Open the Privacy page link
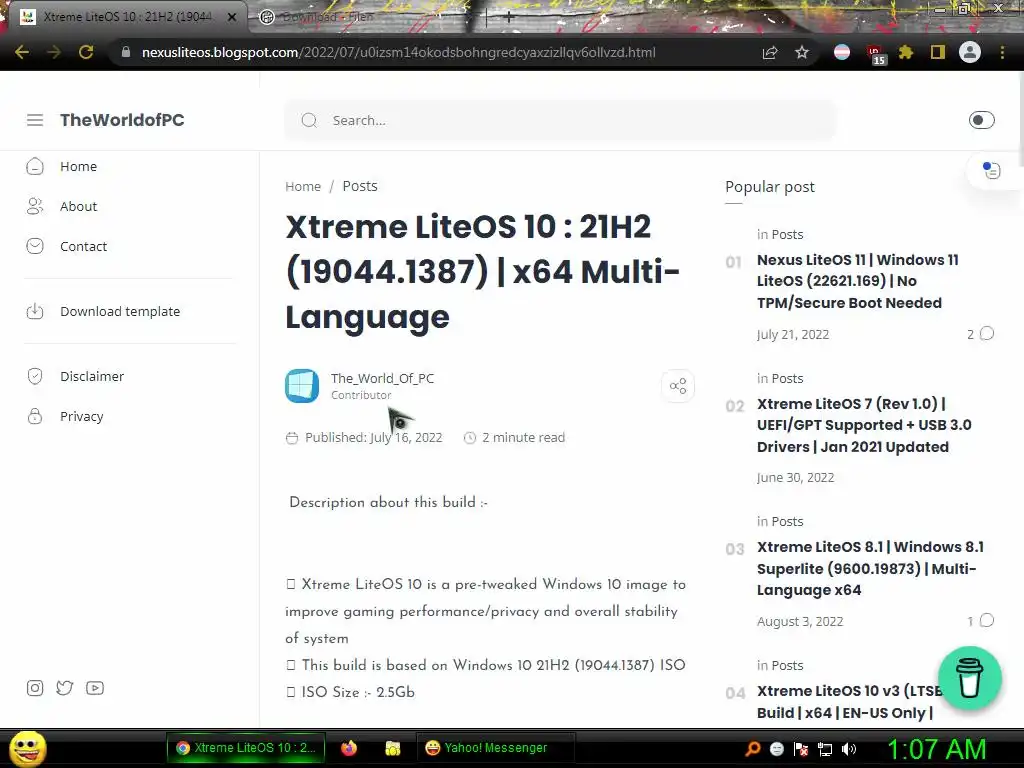This screenshot has height=768, width=1024. click(x=82, y=416)
